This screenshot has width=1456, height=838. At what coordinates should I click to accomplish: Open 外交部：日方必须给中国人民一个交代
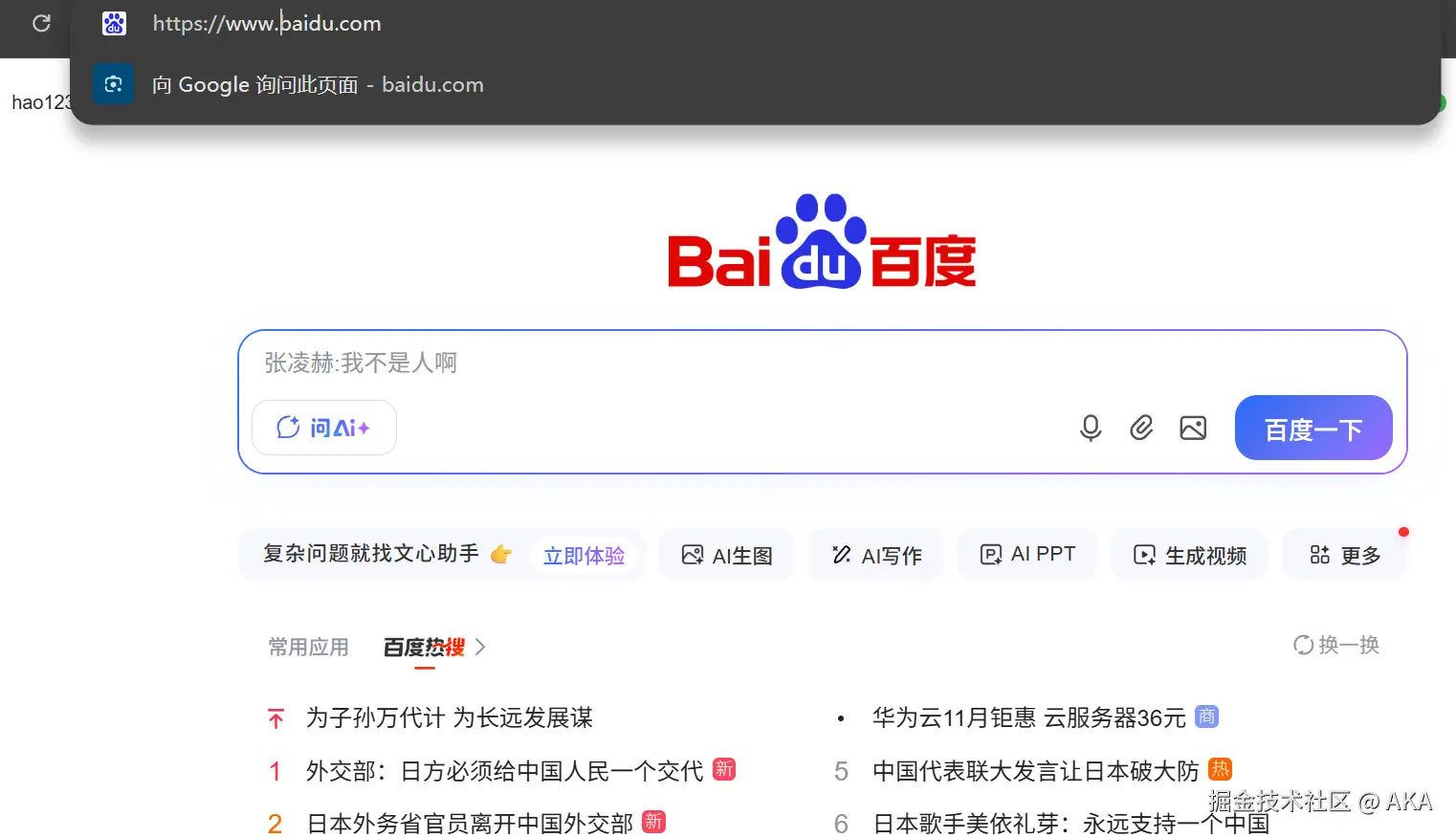pyautogui.click(x=504, y=770)
